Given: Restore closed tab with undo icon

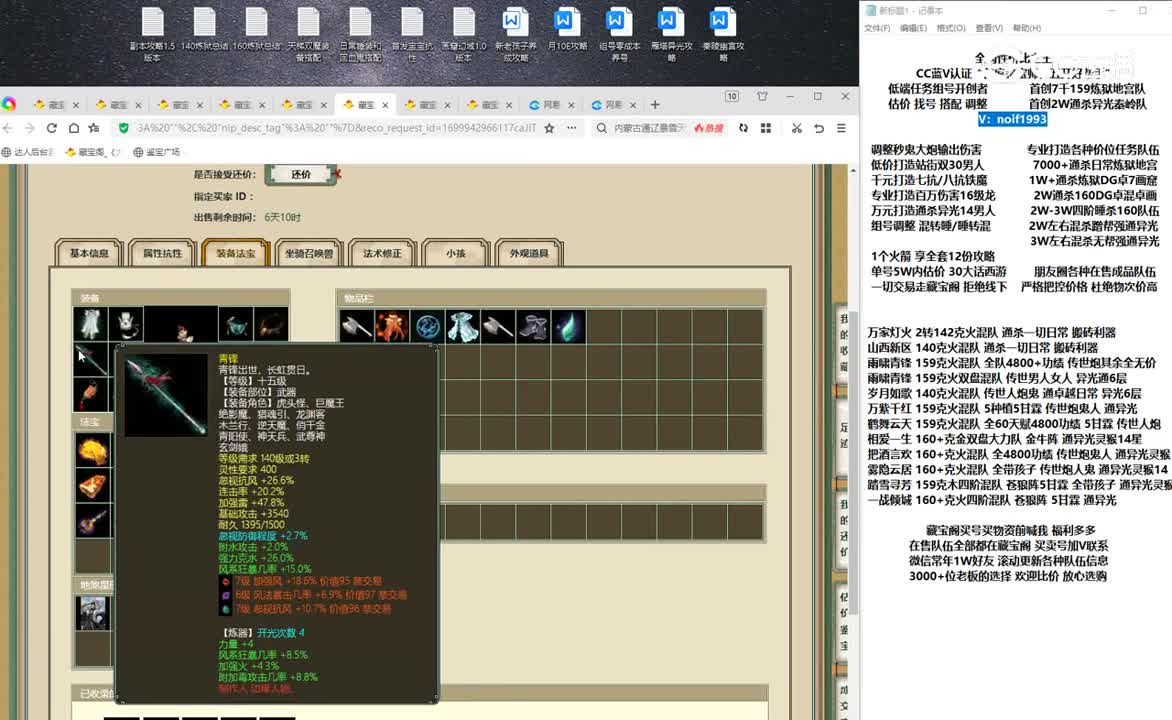Looking at the screenshot, I should pyautogui.click(x=819, y=128).
